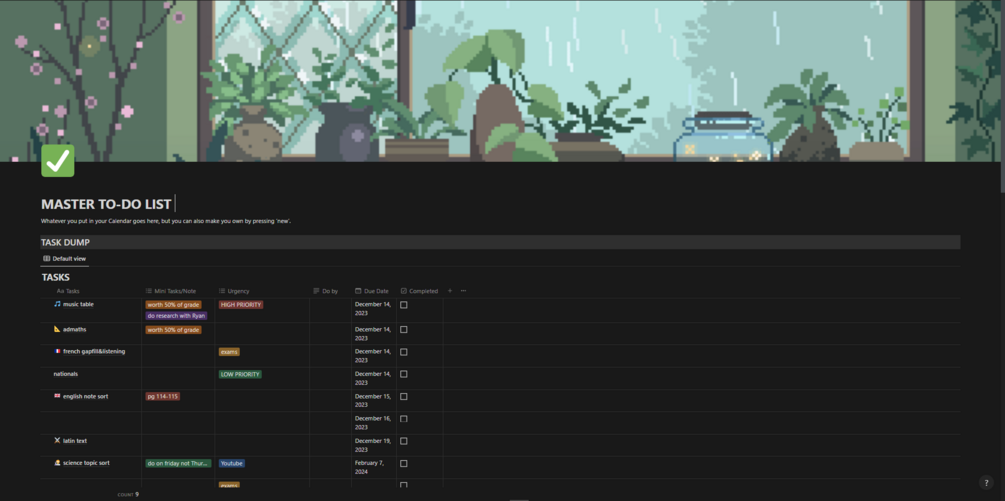1005x501 pixels.
Task: Open the help question mark button
Action: point(986,483)
